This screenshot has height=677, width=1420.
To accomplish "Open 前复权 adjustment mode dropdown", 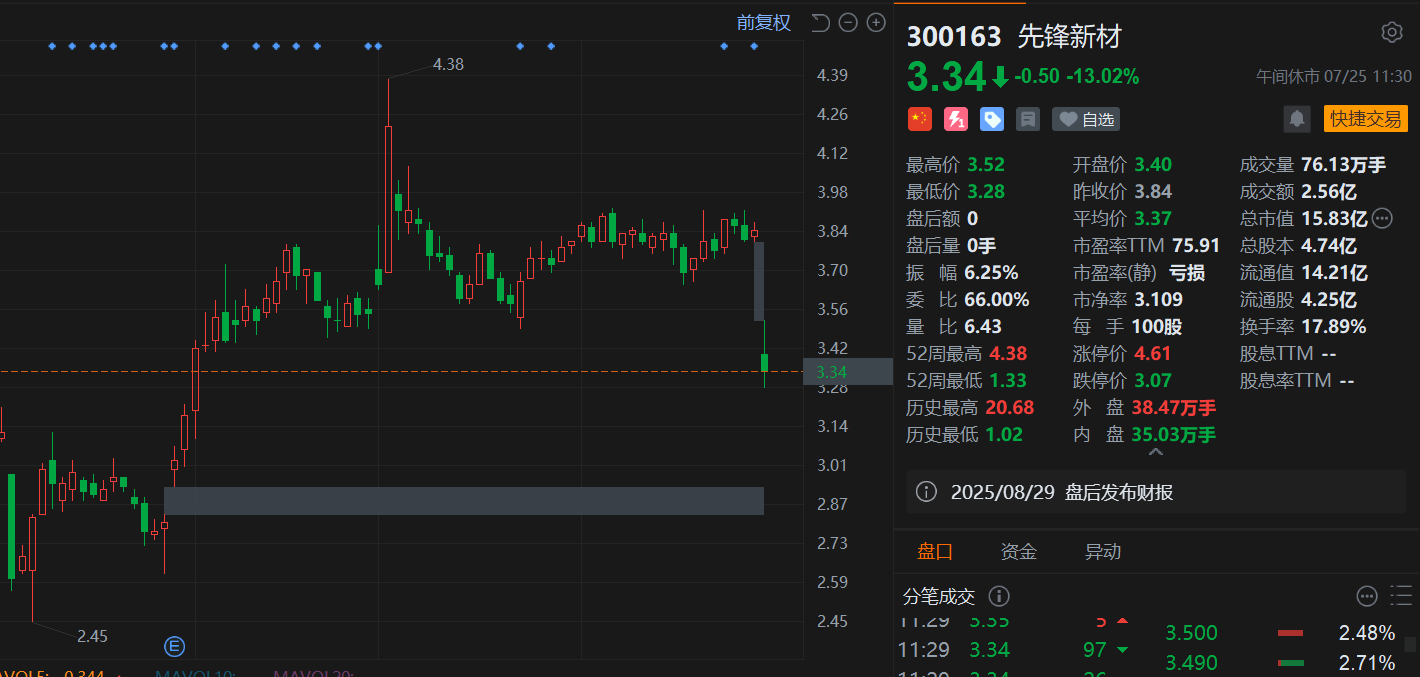I will 764,22.
